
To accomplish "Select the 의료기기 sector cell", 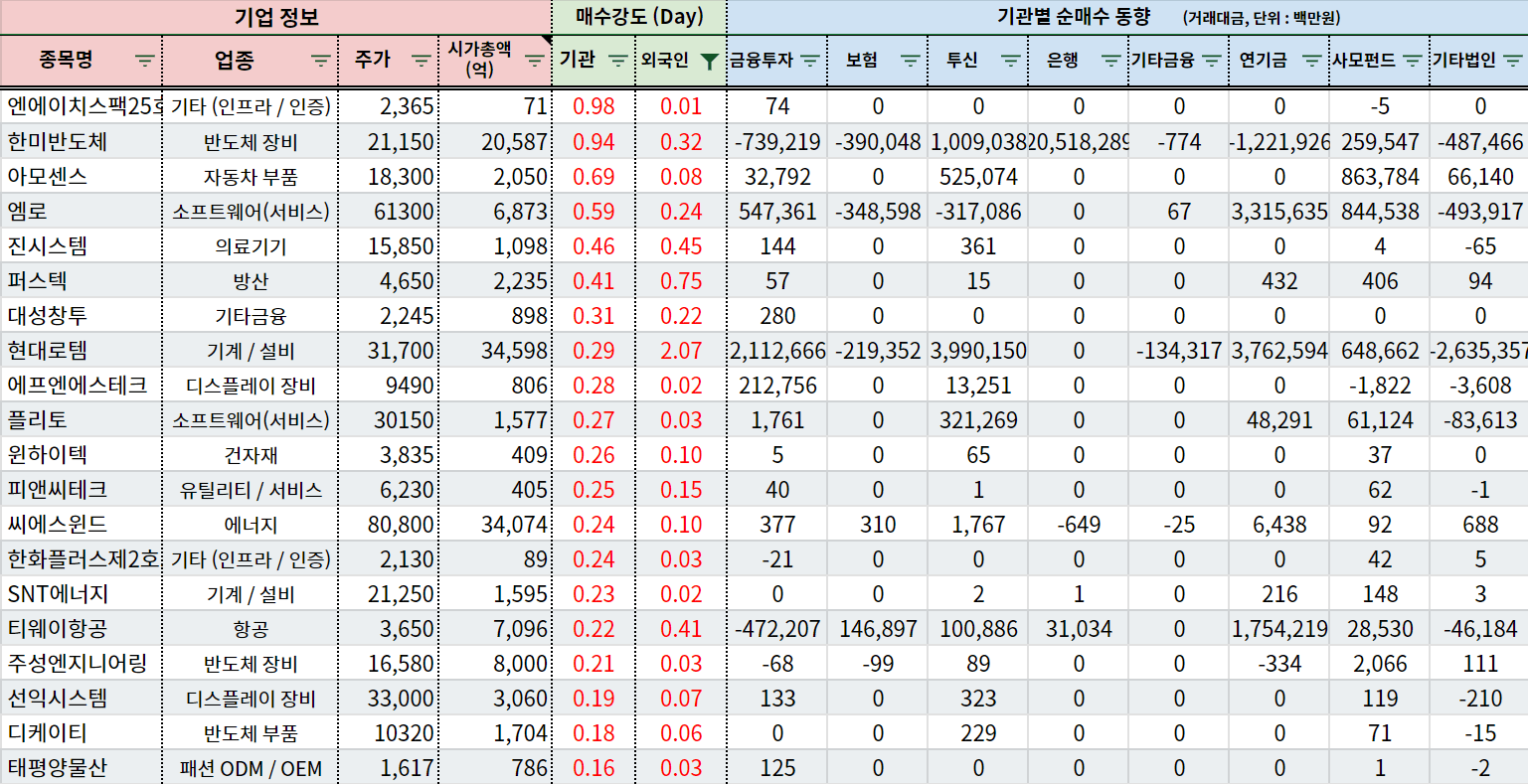I will [251, 246].
